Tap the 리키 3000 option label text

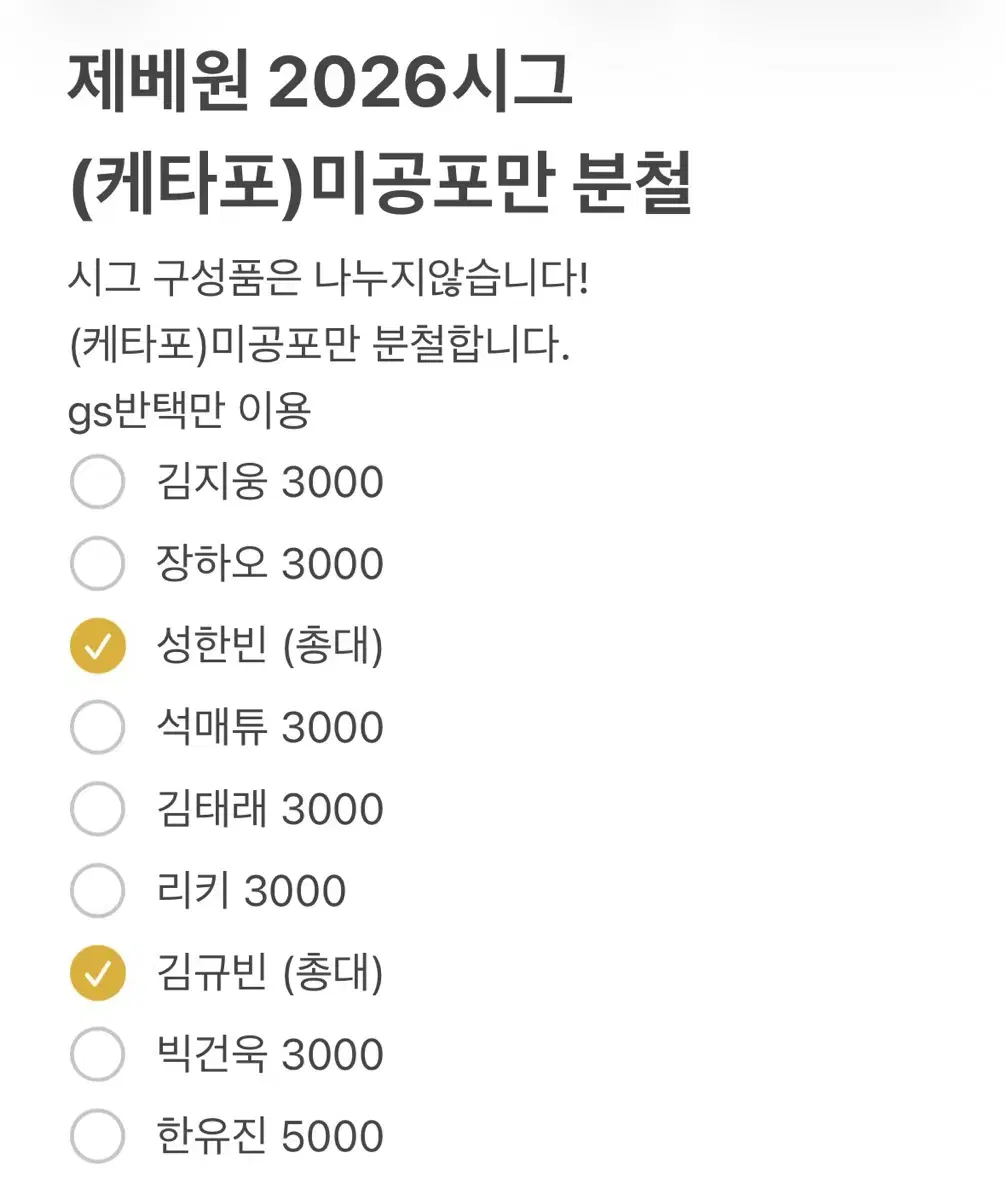[251, 891]
